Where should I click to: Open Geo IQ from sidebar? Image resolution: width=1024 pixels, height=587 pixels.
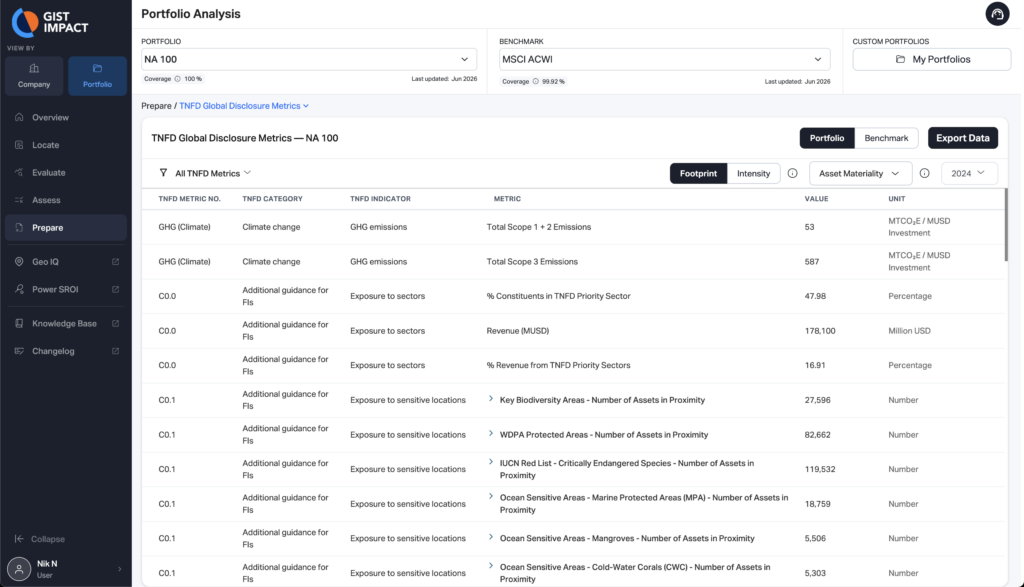click(65, 262)
